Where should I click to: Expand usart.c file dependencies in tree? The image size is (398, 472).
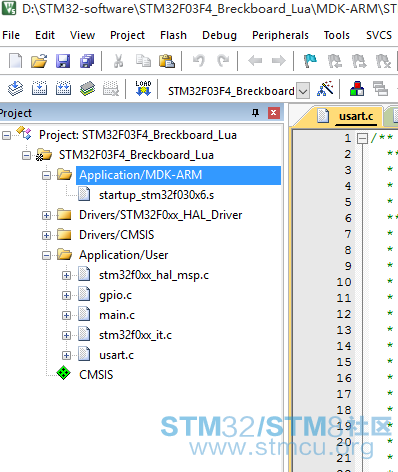tap(66, 355)
